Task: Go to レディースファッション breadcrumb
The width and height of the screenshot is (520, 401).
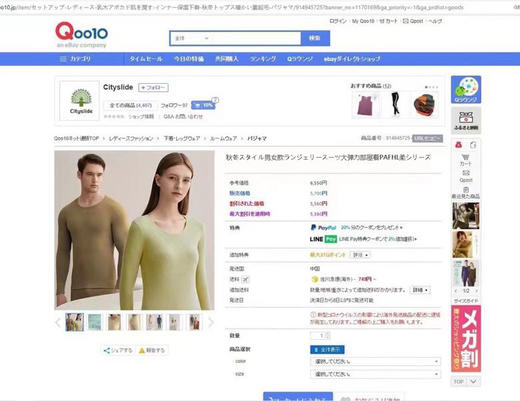Action: 131,138
